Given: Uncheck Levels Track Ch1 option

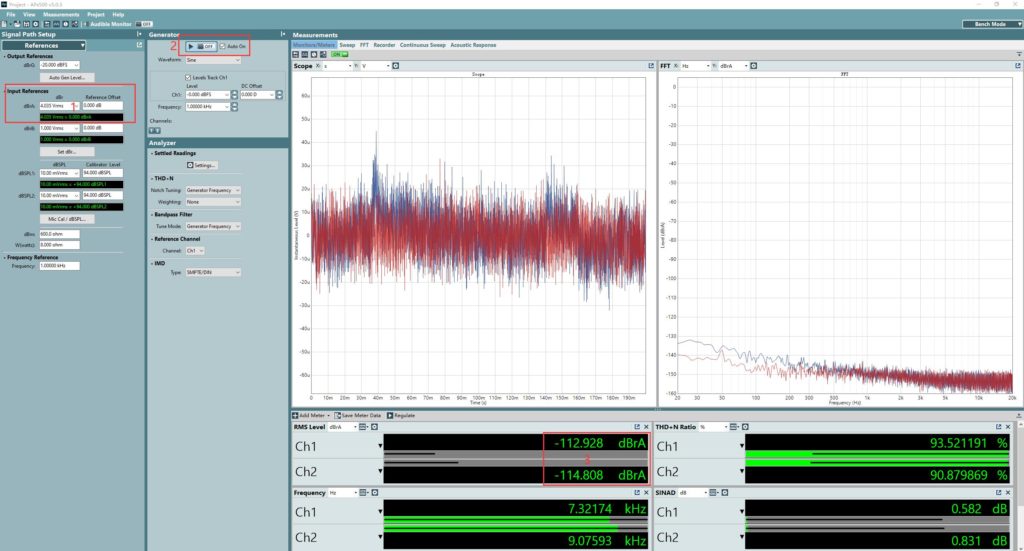Looking at the screenshot, I should pyautogui.click(x=187, y=77).
